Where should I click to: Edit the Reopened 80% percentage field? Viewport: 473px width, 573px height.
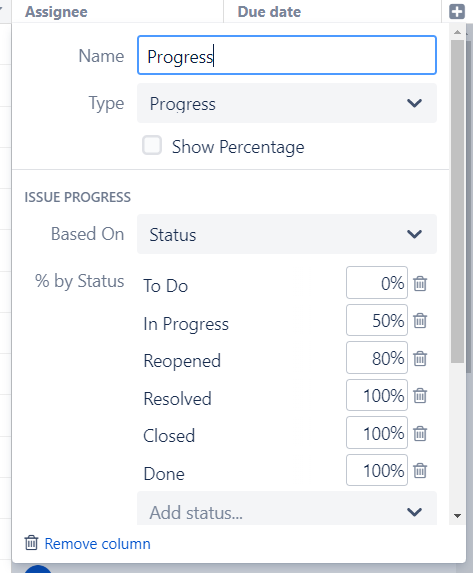coord(377,358)
